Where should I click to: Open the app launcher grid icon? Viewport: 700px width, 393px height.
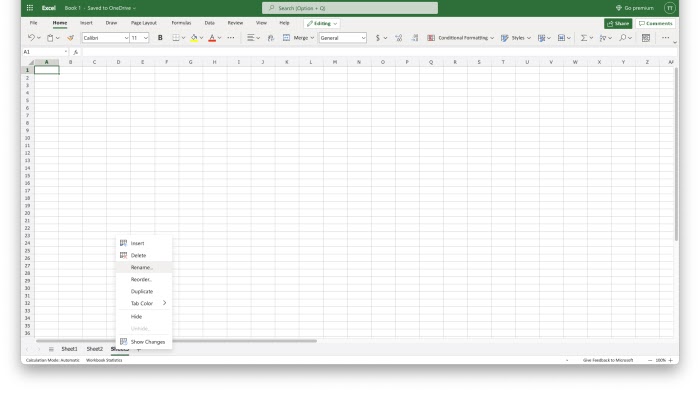coord(30,8)
